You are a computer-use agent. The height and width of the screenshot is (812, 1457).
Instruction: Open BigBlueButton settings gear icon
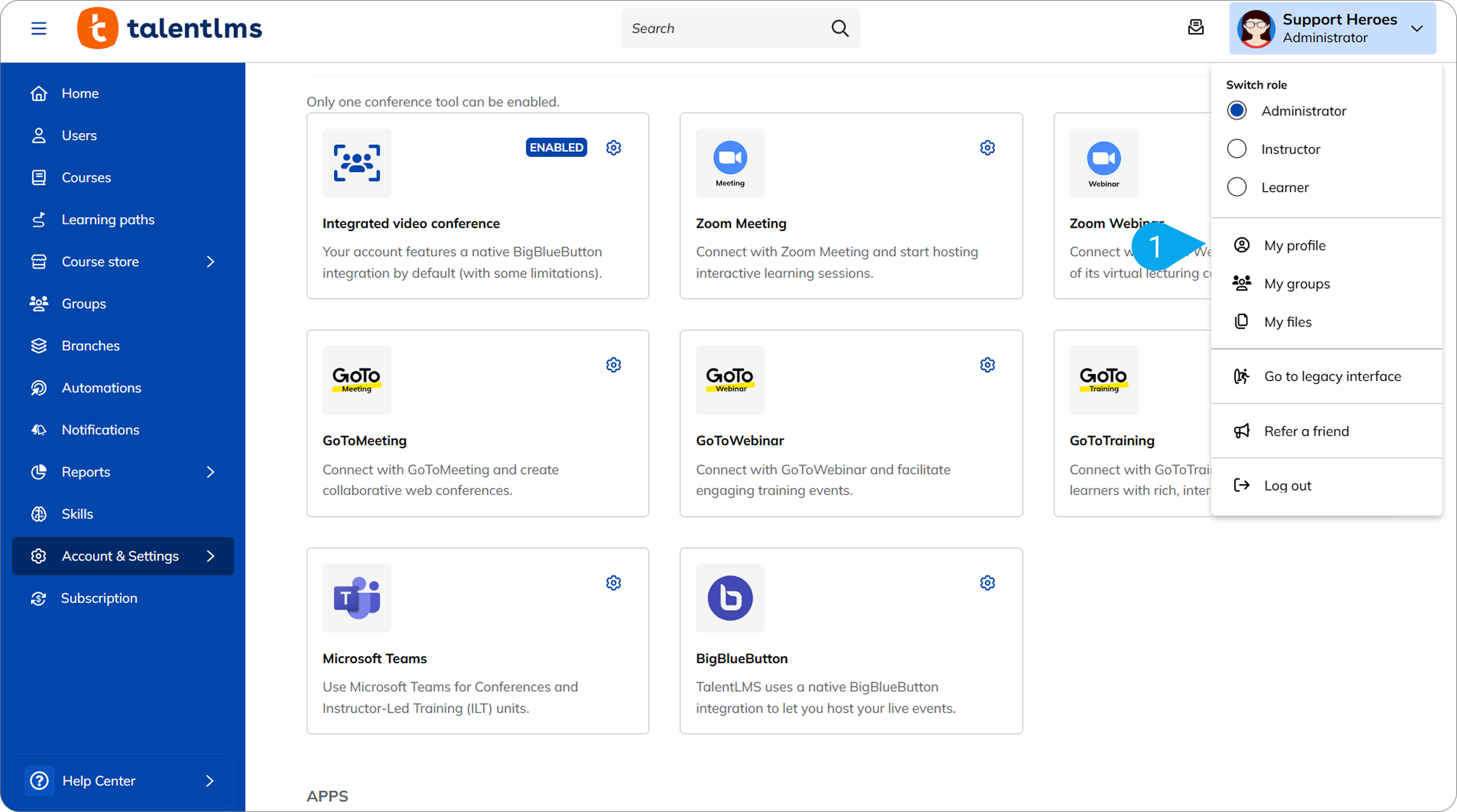[987, 583]
